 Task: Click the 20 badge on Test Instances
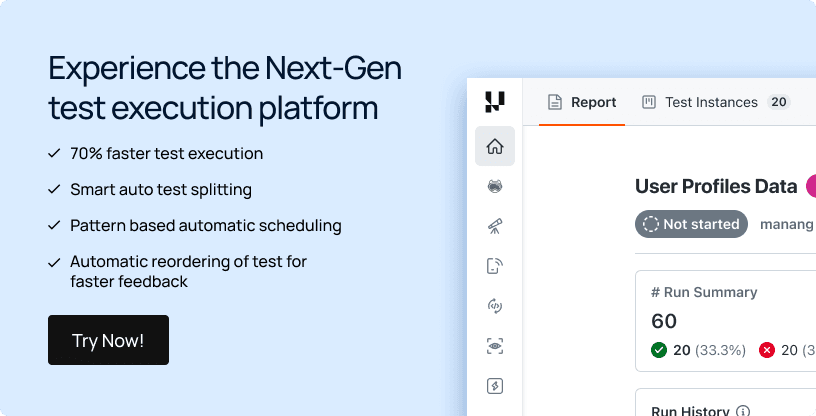coord(779,102)
